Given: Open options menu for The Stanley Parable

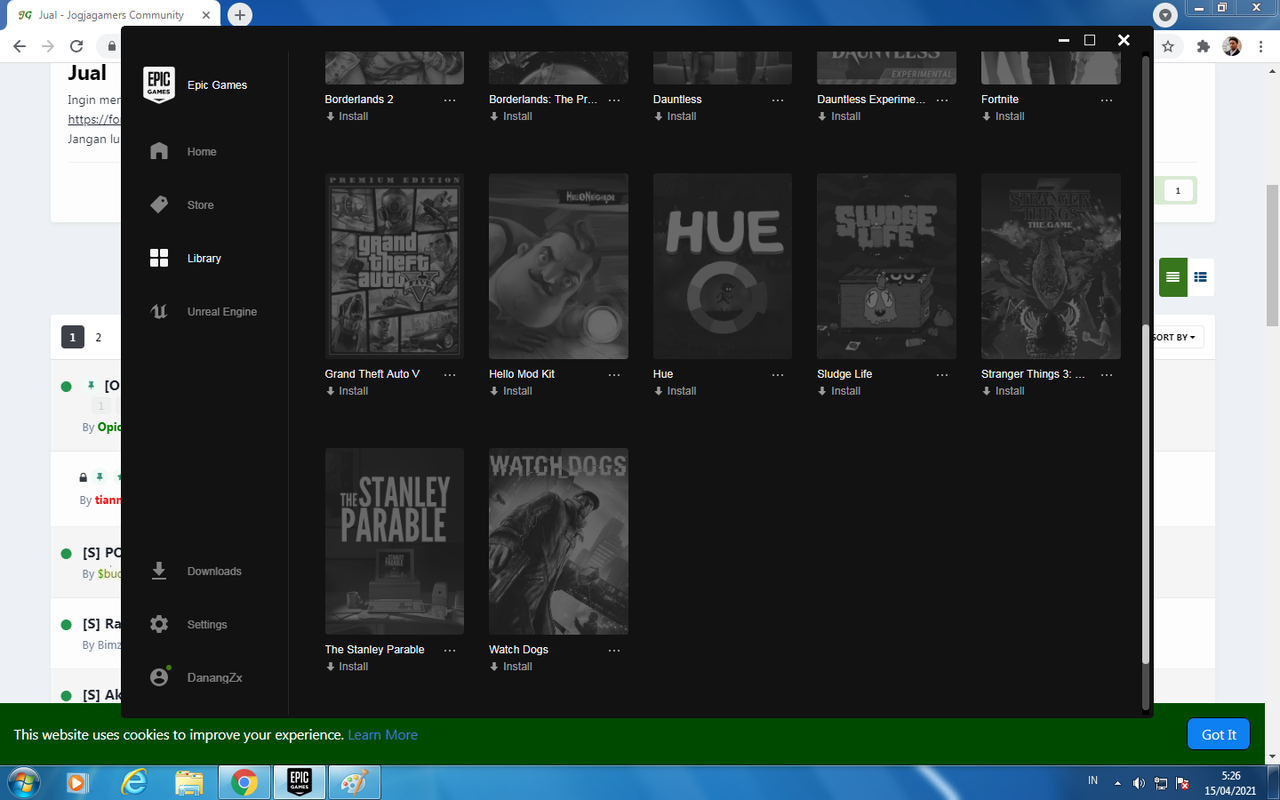Looking at the screenshot, I should [x=450, y=650].
